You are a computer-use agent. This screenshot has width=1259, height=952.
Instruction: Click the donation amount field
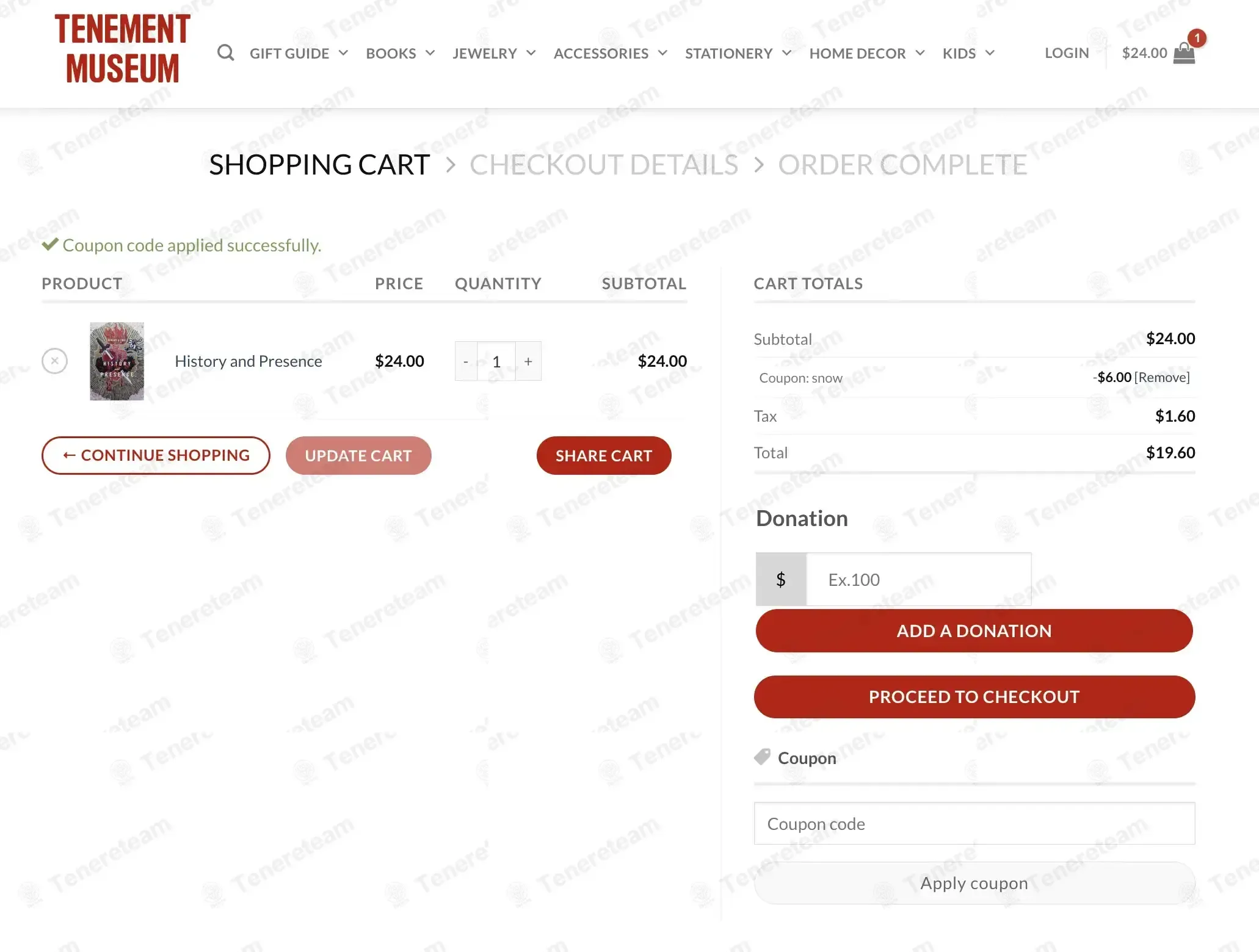tap(918, 579)
